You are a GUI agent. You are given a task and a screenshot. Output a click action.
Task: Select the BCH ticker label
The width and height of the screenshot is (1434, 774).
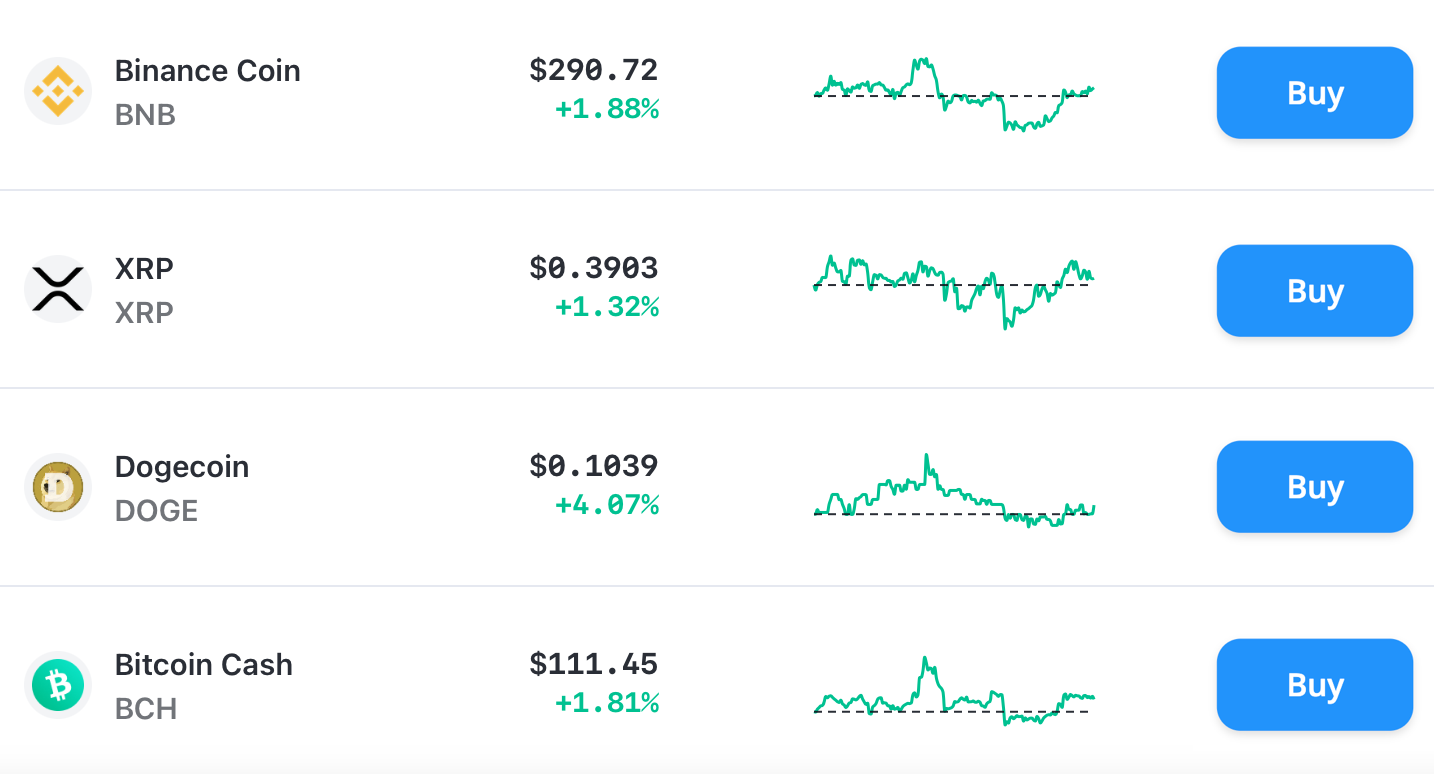tap(145, 709)
